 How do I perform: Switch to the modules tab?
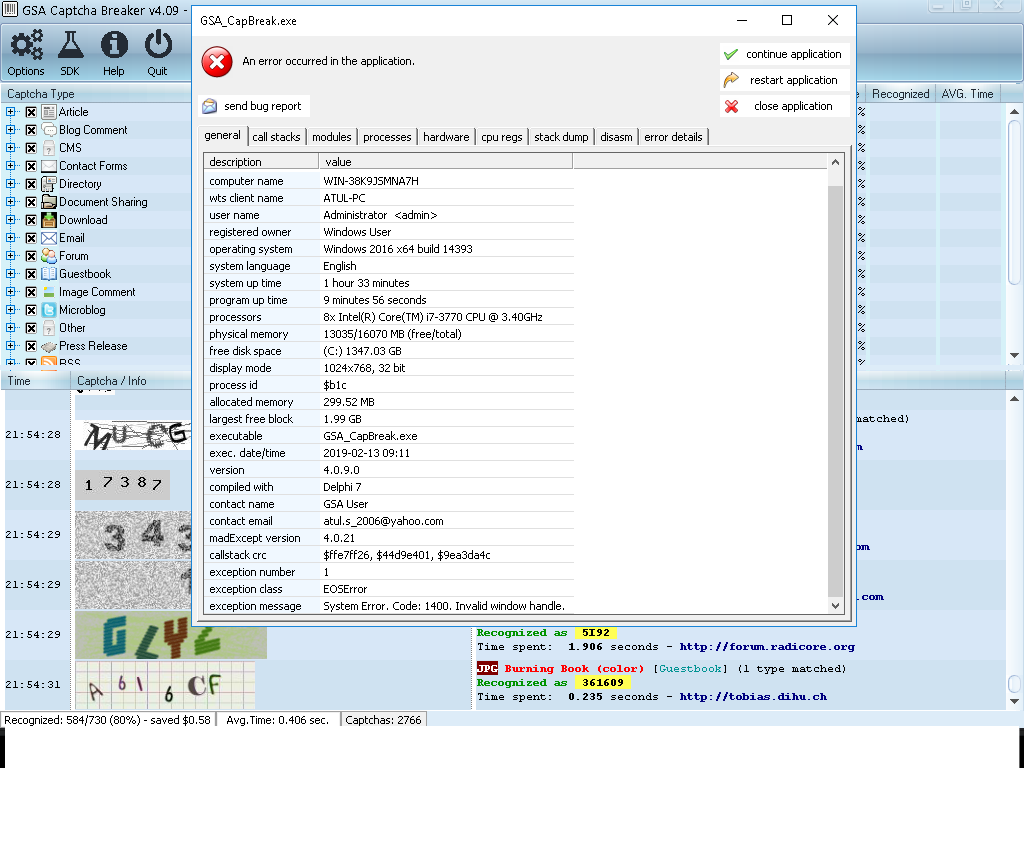pos(332,137)
